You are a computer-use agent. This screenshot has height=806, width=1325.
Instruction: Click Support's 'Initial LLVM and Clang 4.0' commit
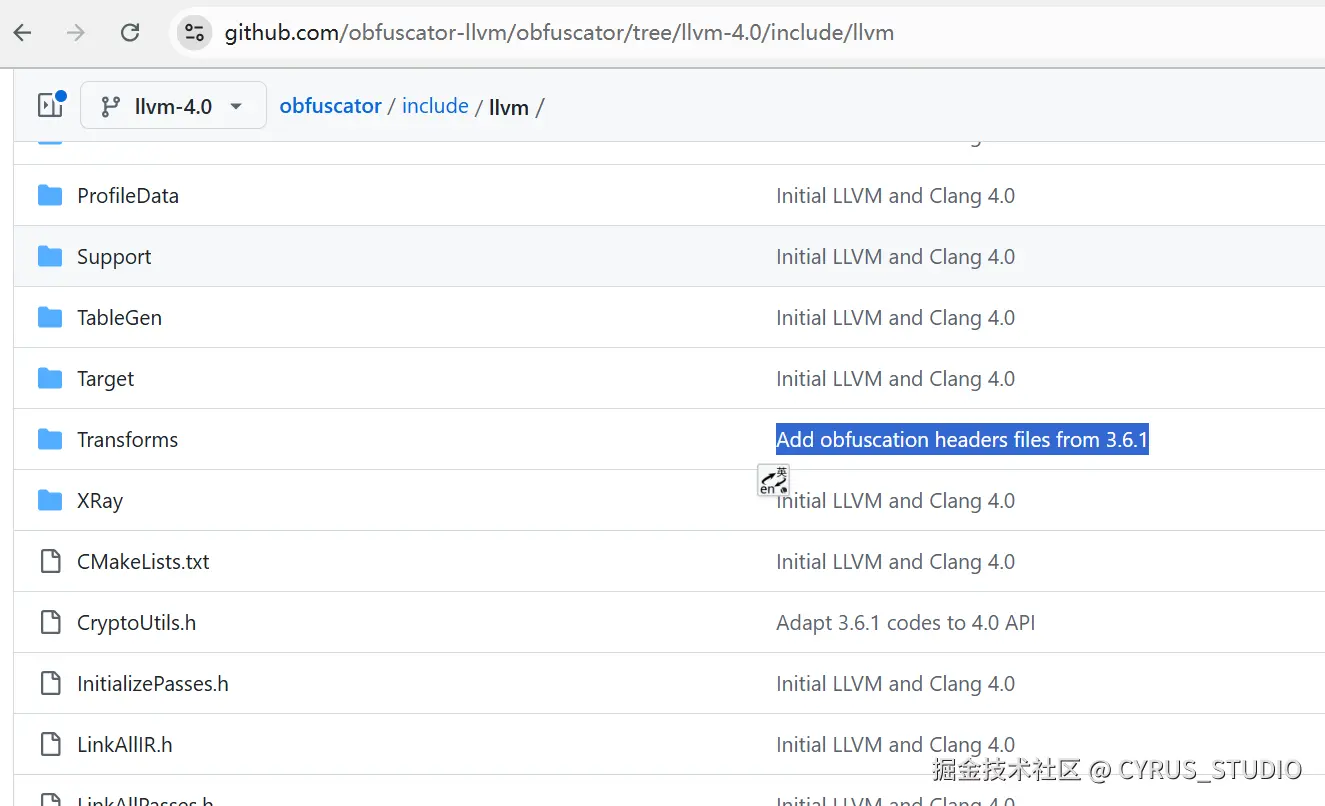[895, 257]
